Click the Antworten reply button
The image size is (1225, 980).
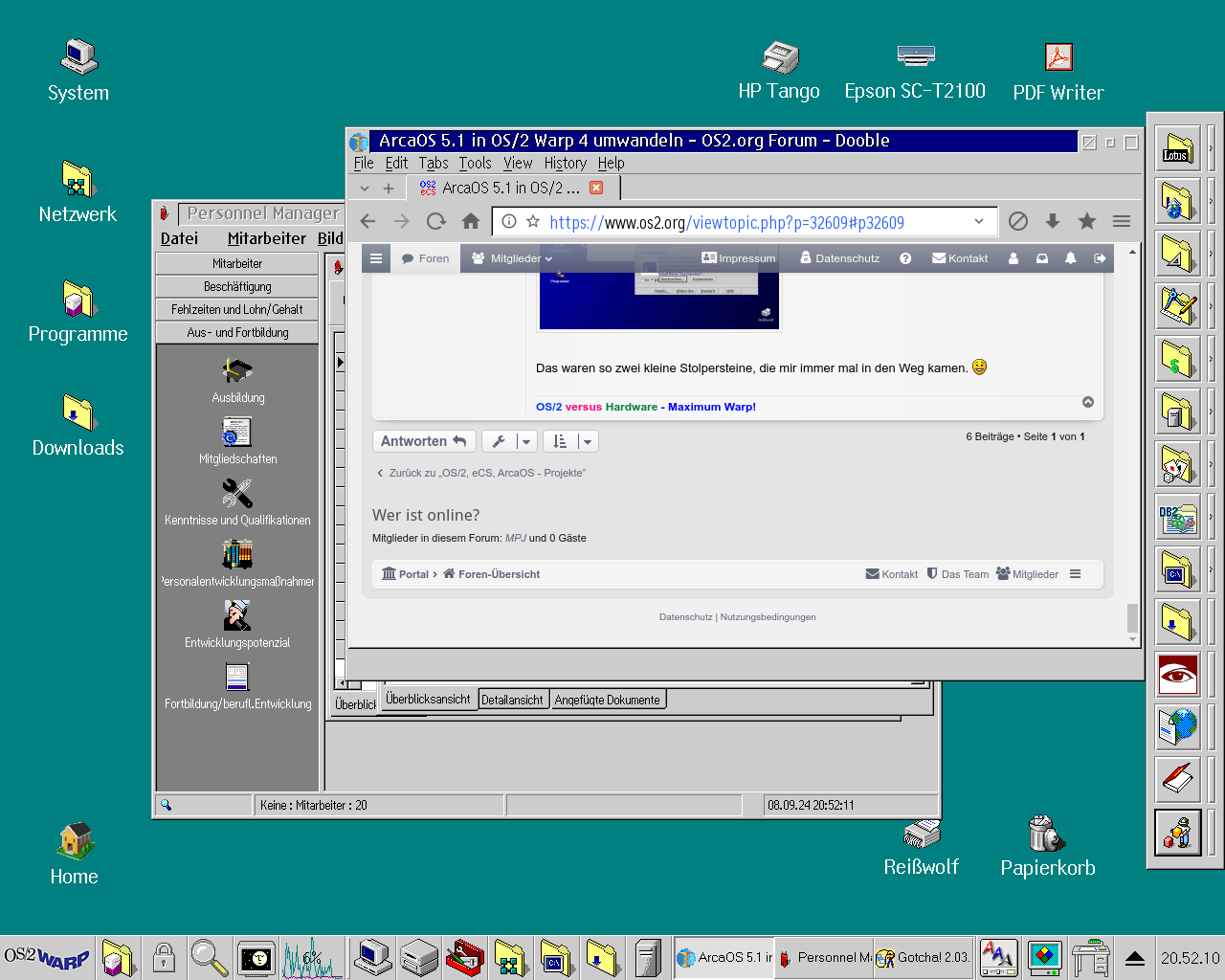[x=424, y=441]
